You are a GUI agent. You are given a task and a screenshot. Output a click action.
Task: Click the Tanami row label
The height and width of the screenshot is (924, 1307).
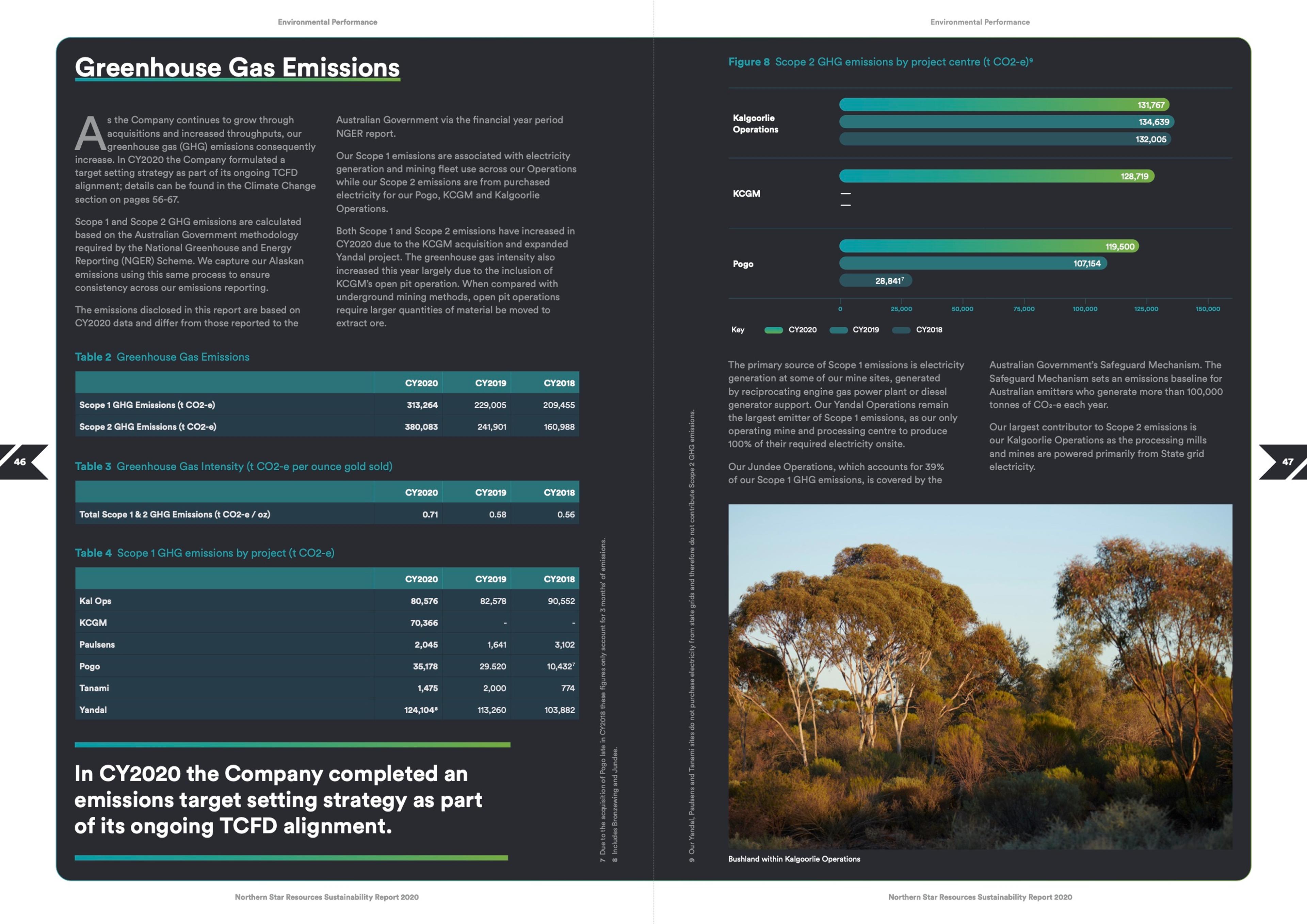(94, 688)
